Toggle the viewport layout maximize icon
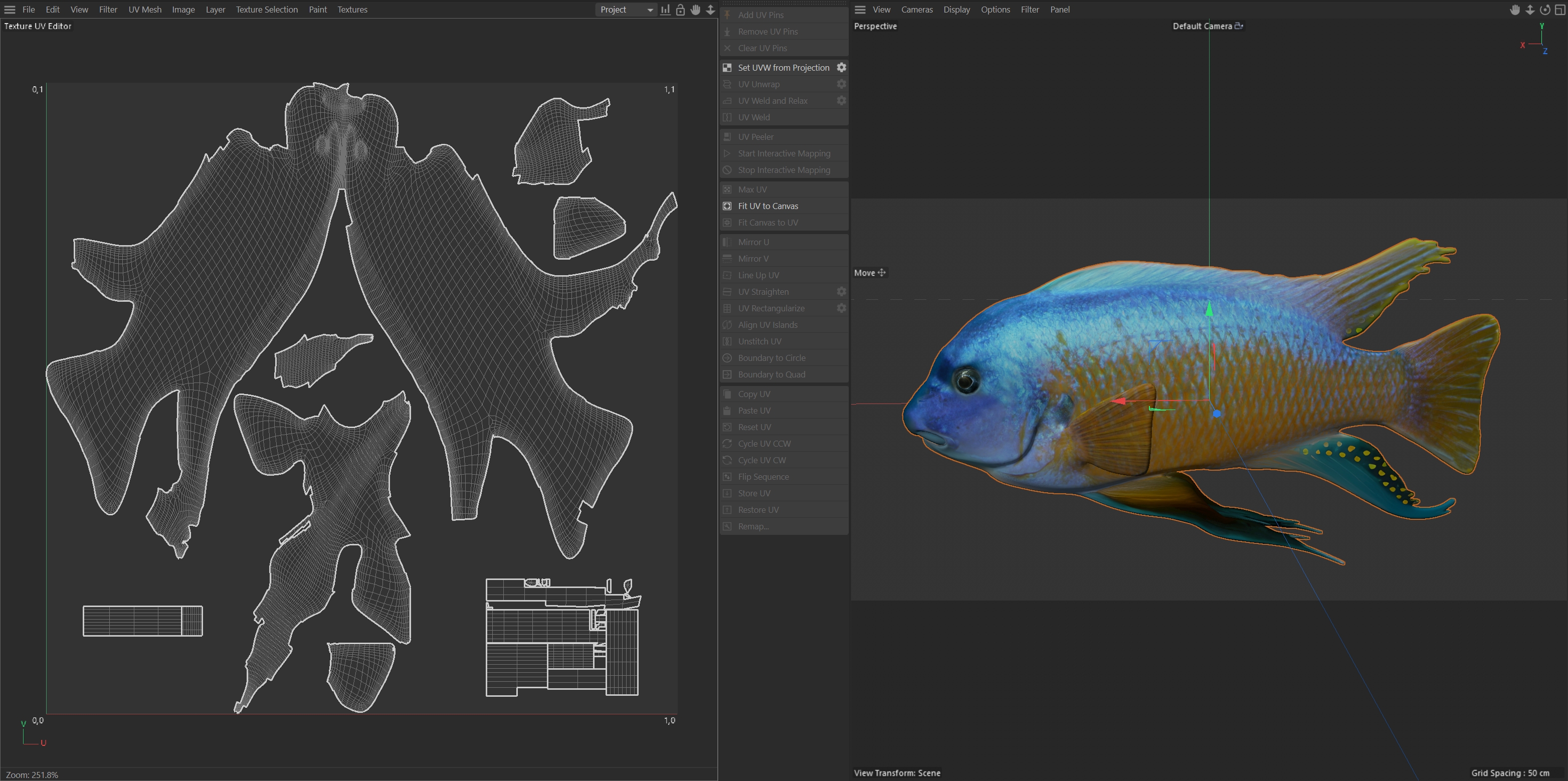The width and height of the screenshot is (1568, 781). click(1559, 10)
